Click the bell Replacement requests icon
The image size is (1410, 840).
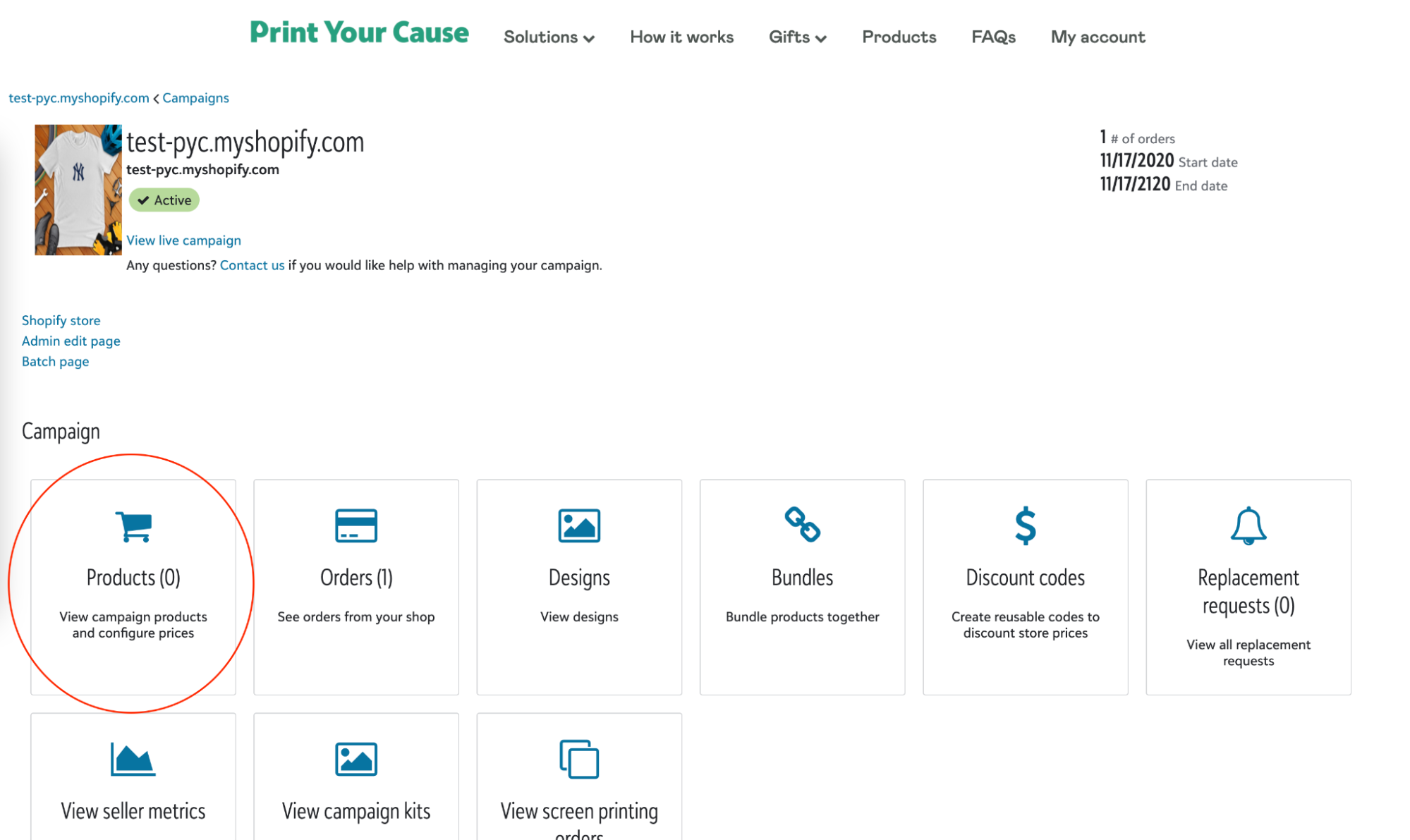pyautogui.click(x=1248, y=526)
